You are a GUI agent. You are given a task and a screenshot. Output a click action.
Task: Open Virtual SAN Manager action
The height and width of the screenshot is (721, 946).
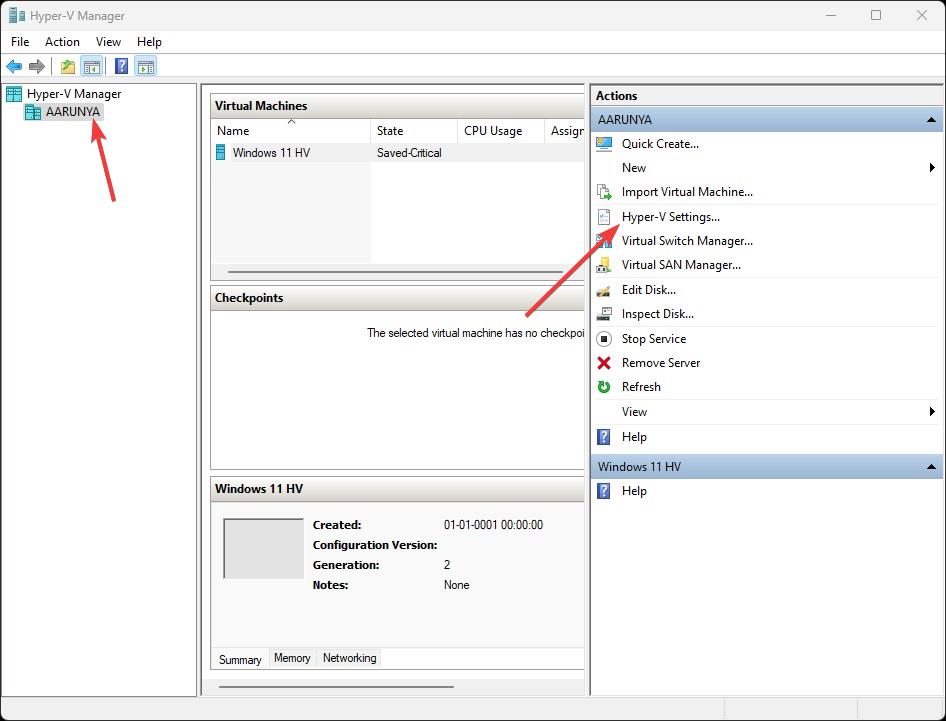click(x=681, y=265)
